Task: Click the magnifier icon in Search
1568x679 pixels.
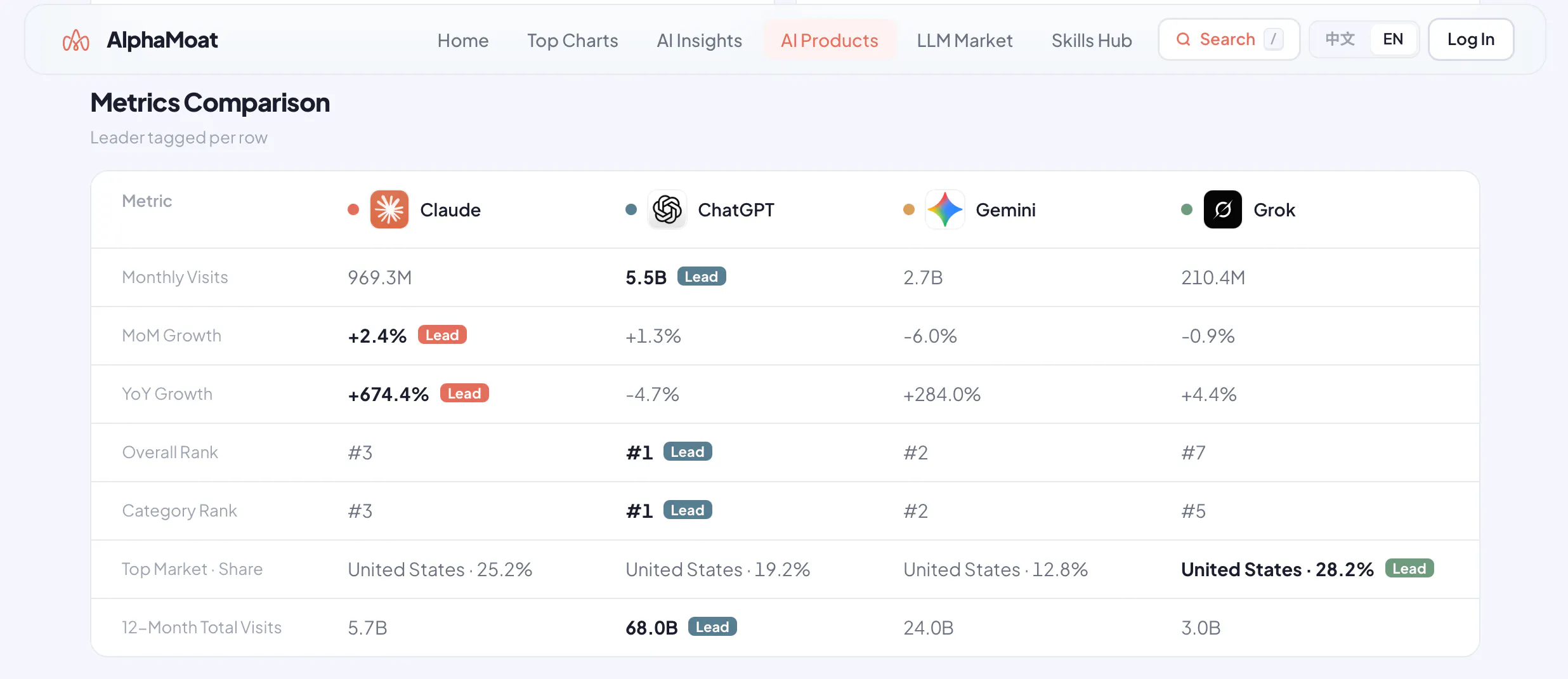Action: tap(1183, 39)
